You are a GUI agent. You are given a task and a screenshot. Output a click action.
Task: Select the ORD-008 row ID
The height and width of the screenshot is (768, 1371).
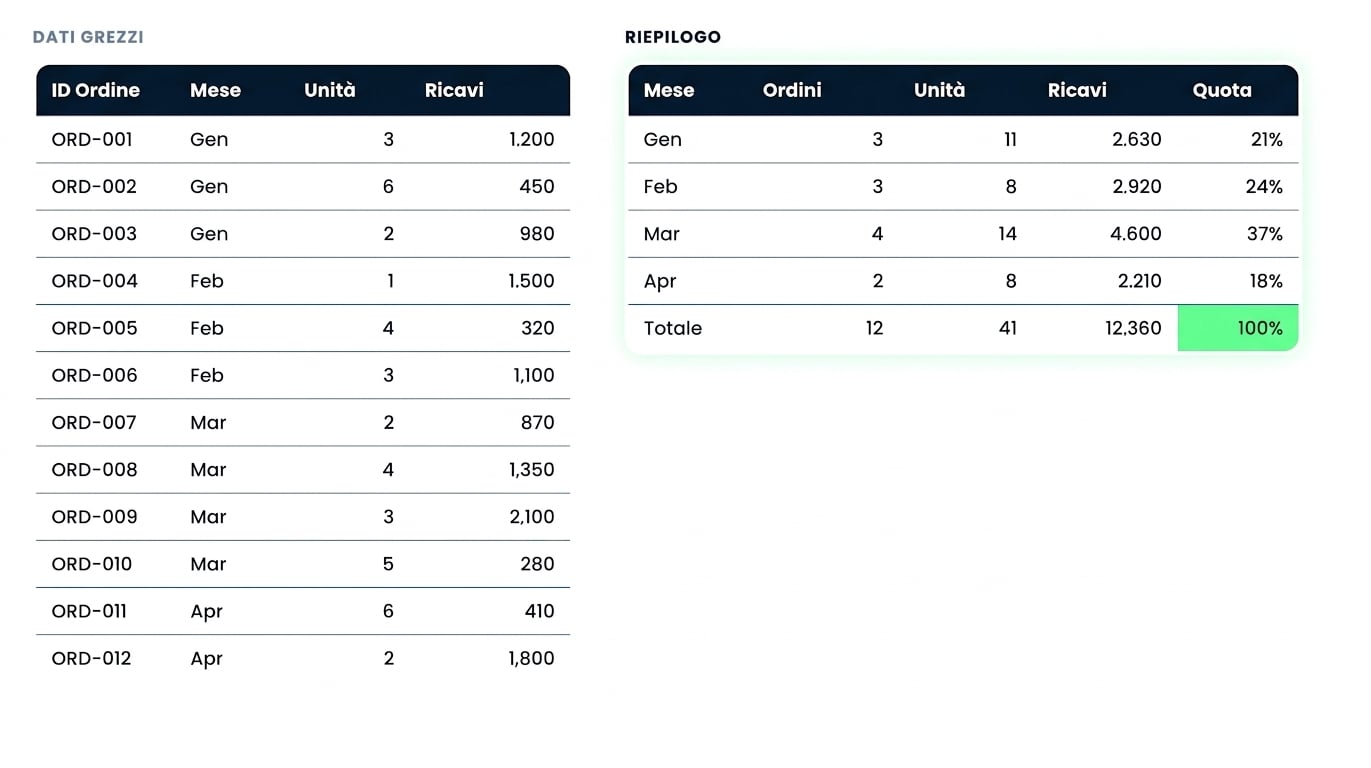(x=94, y=469)
